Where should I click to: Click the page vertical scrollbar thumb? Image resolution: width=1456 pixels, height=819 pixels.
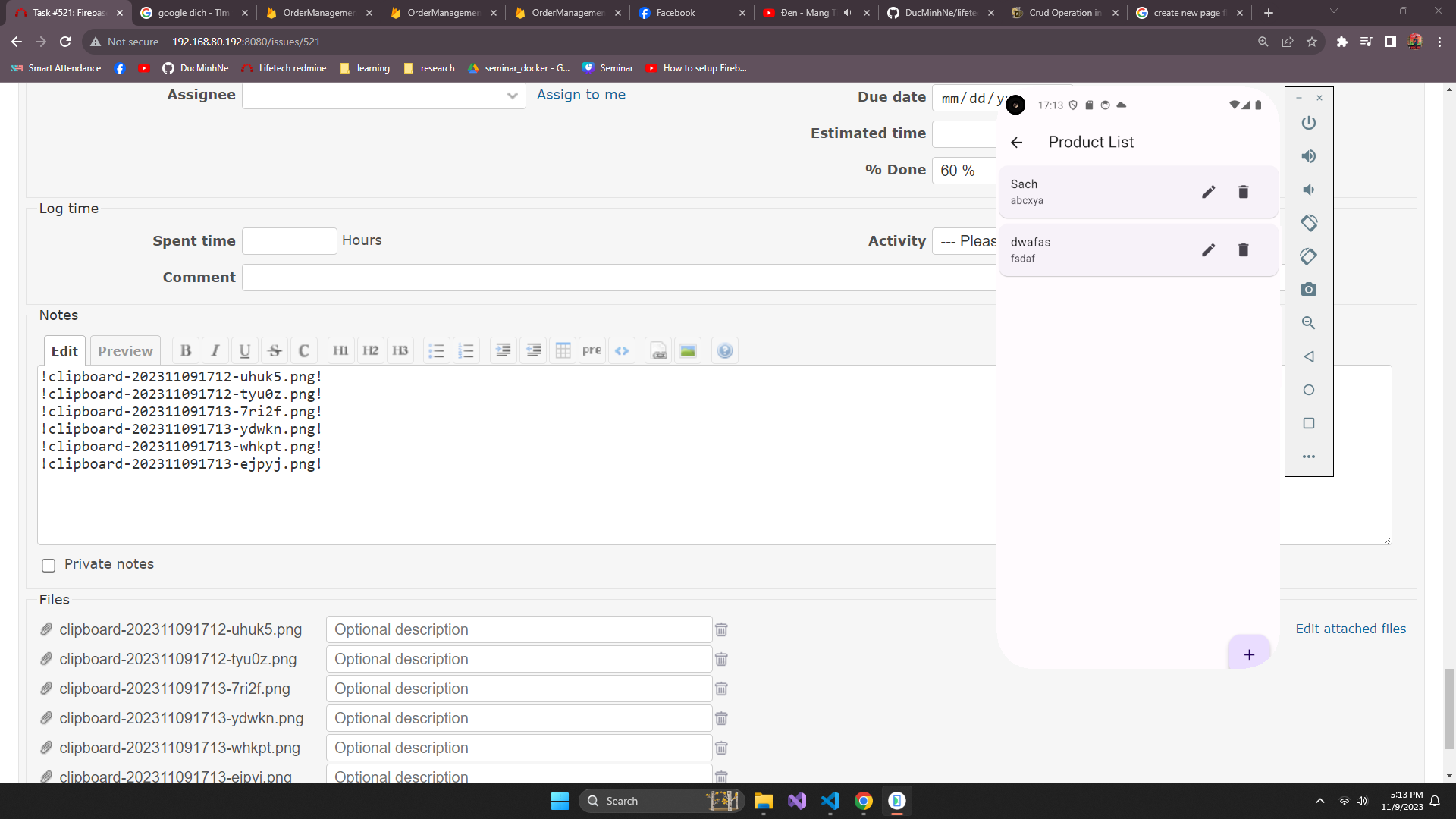click(x=1449, y=709)
